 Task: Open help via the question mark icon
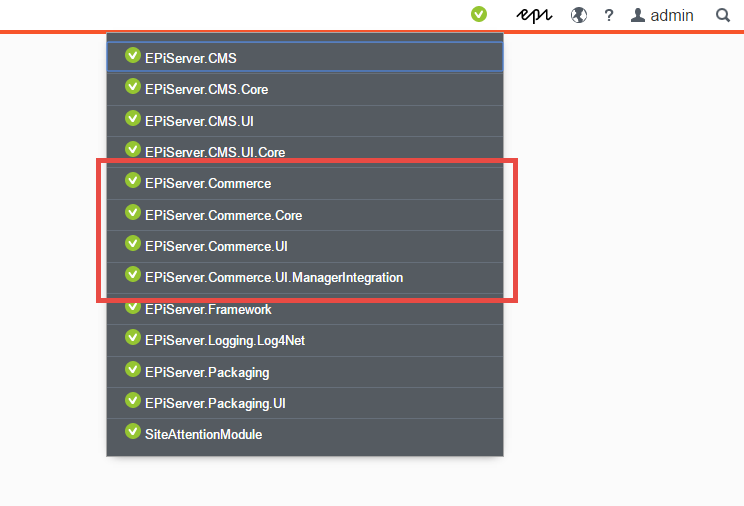pyautogui.click(x=608, y=16)
